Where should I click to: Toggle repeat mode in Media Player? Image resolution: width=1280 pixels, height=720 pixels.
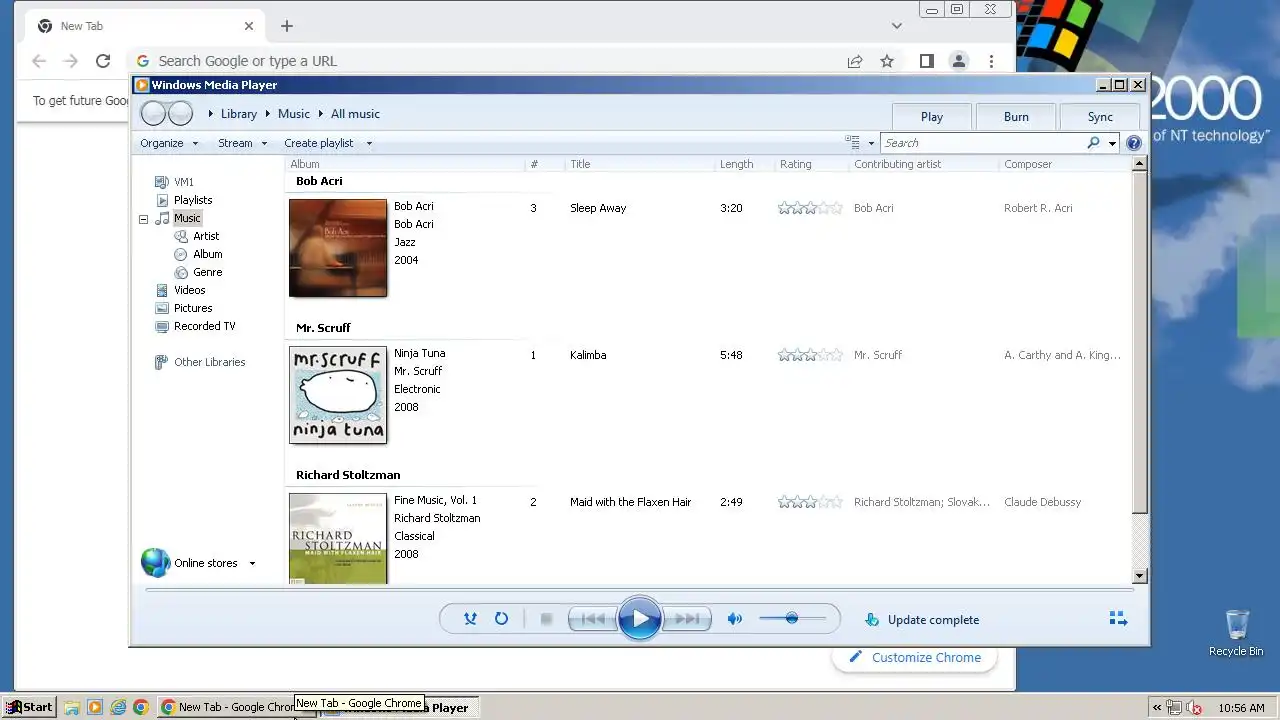[x=501, y=619]
